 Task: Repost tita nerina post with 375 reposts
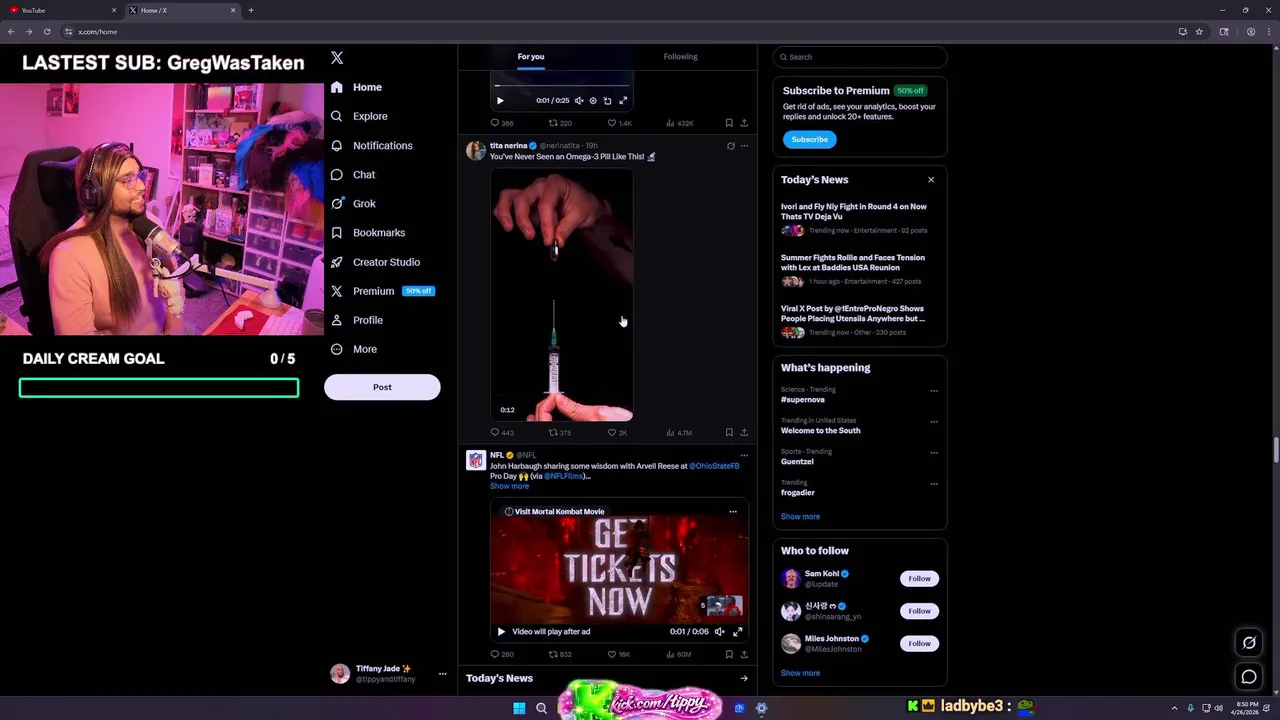point(560,433)
